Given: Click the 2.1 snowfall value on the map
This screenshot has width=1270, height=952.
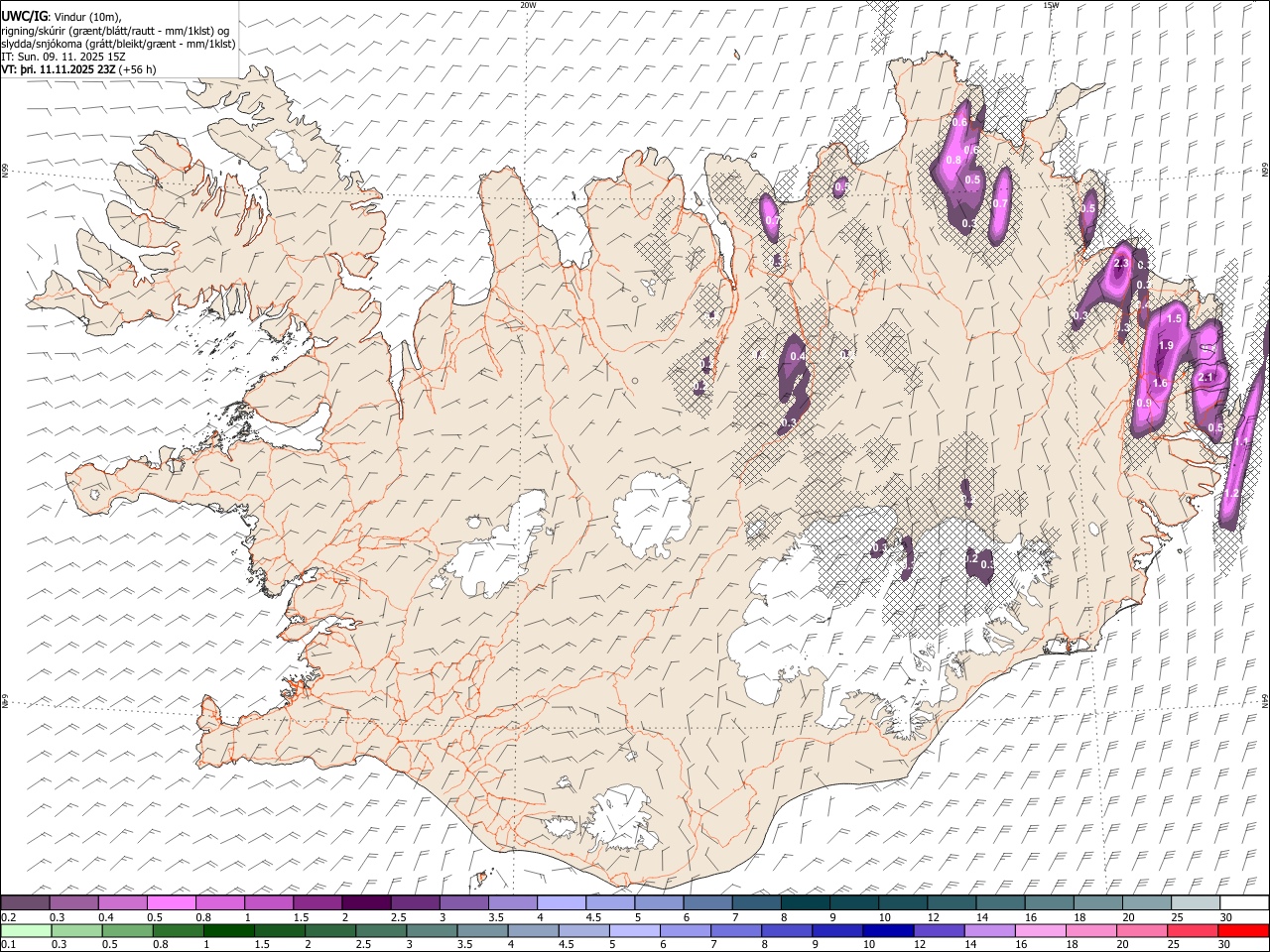Looking at the screenshot, I should 1206,378.
